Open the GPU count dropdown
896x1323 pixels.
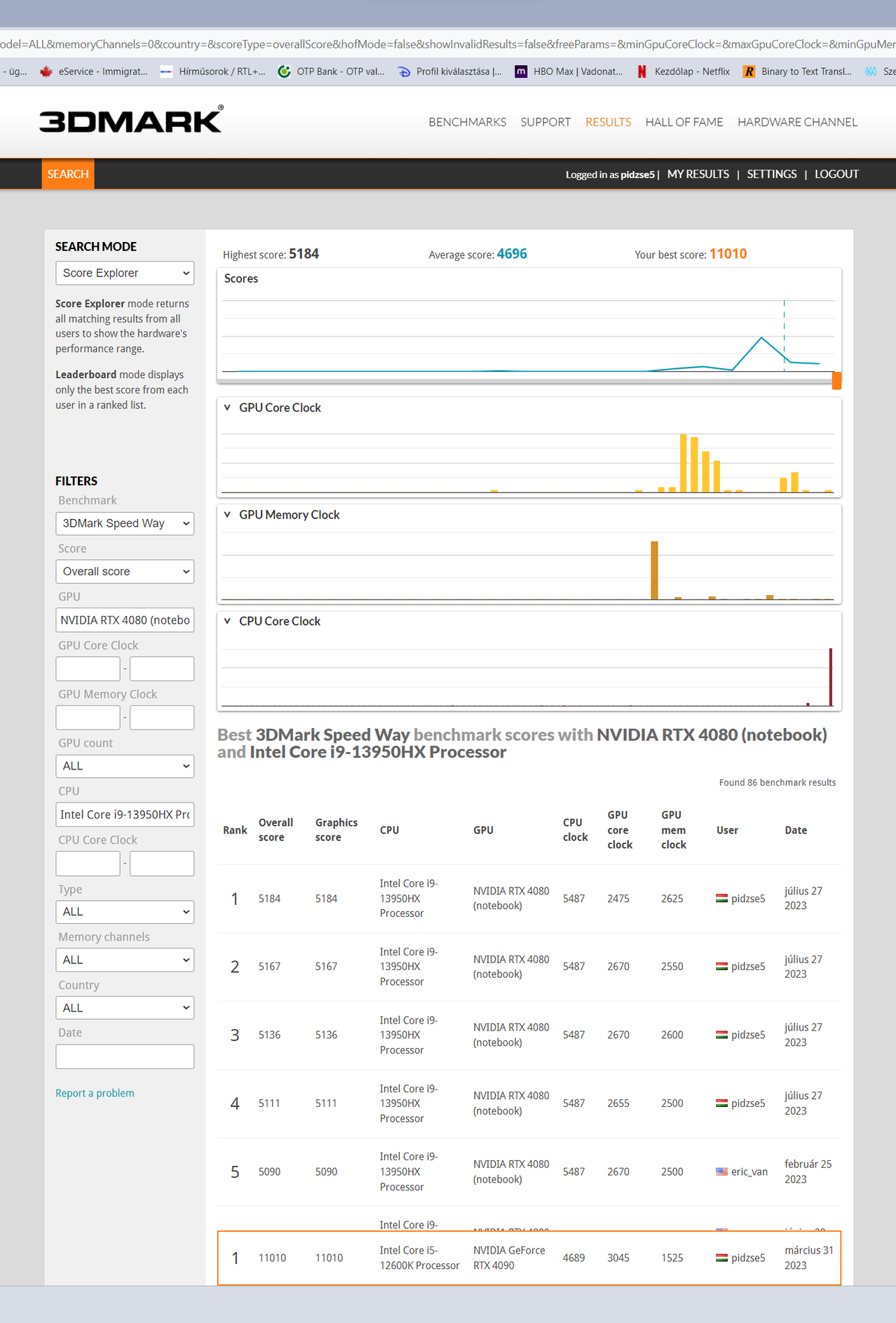125,766
